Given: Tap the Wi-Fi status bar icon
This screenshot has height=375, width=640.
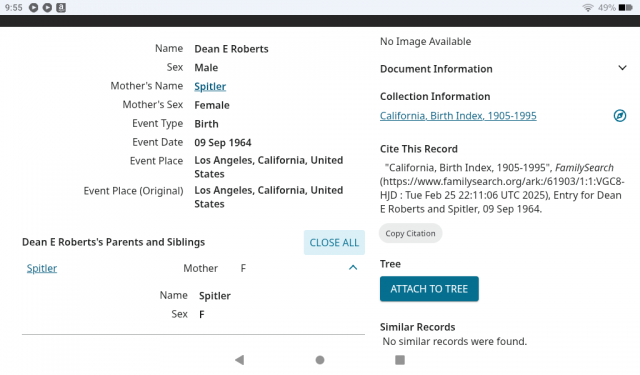Looking at the screenshot, I should click(x=587, y=7).
